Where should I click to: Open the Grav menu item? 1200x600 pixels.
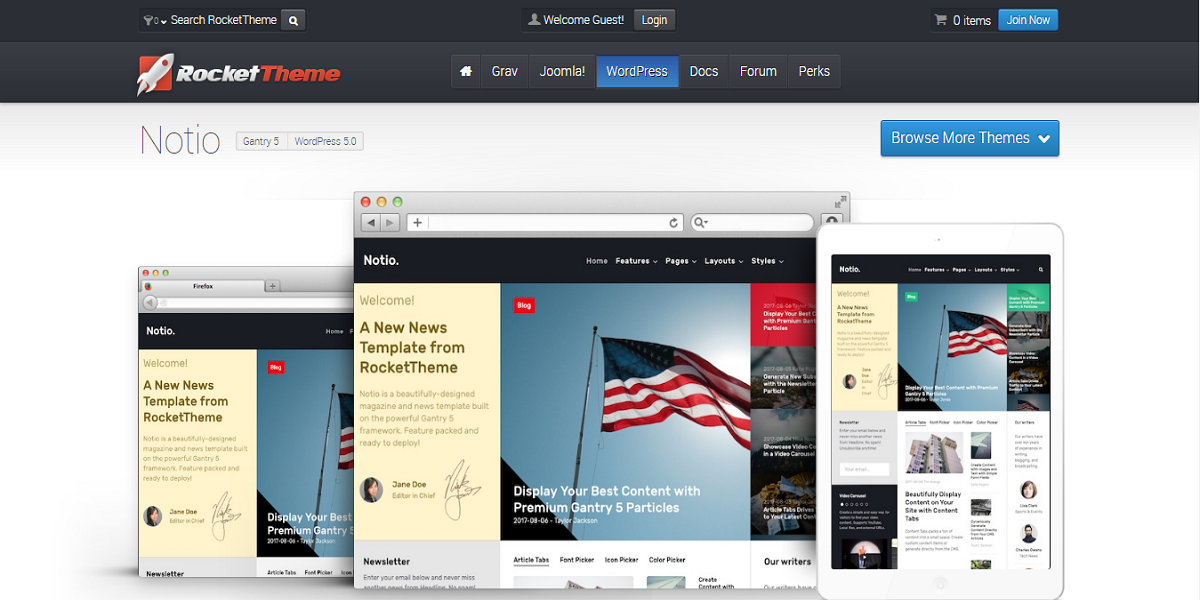[x=505, y=72]
